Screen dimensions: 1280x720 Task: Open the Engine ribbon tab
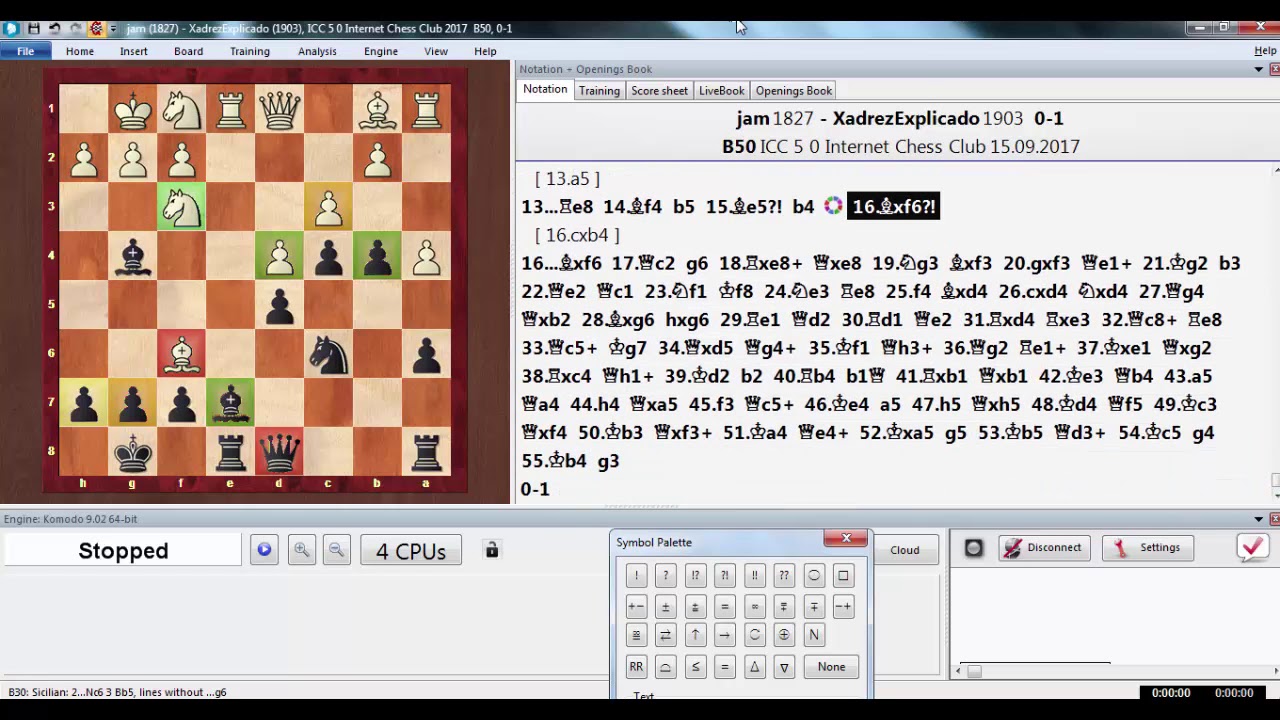(381, 51)
